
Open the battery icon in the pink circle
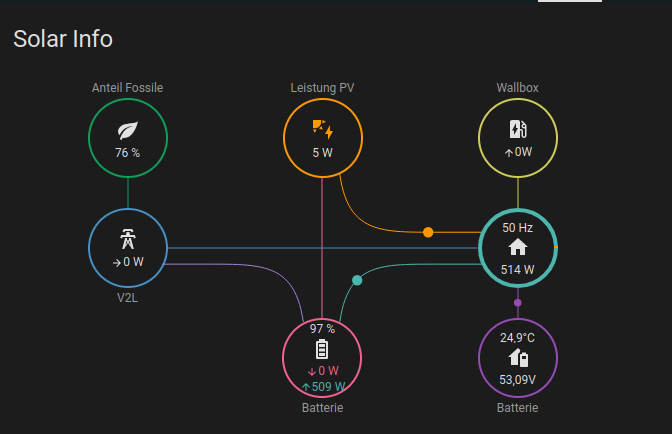pos(322,349)
